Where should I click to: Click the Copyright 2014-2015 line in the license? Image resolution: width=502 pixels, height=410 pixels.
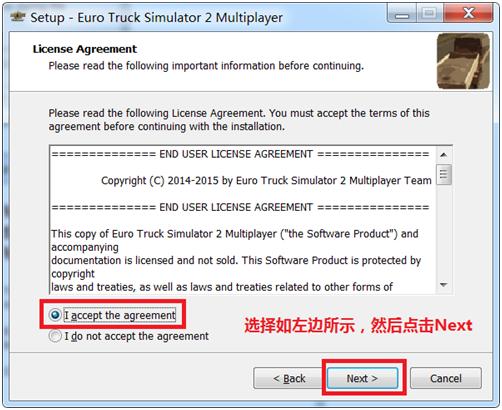(x=266, y=181)
